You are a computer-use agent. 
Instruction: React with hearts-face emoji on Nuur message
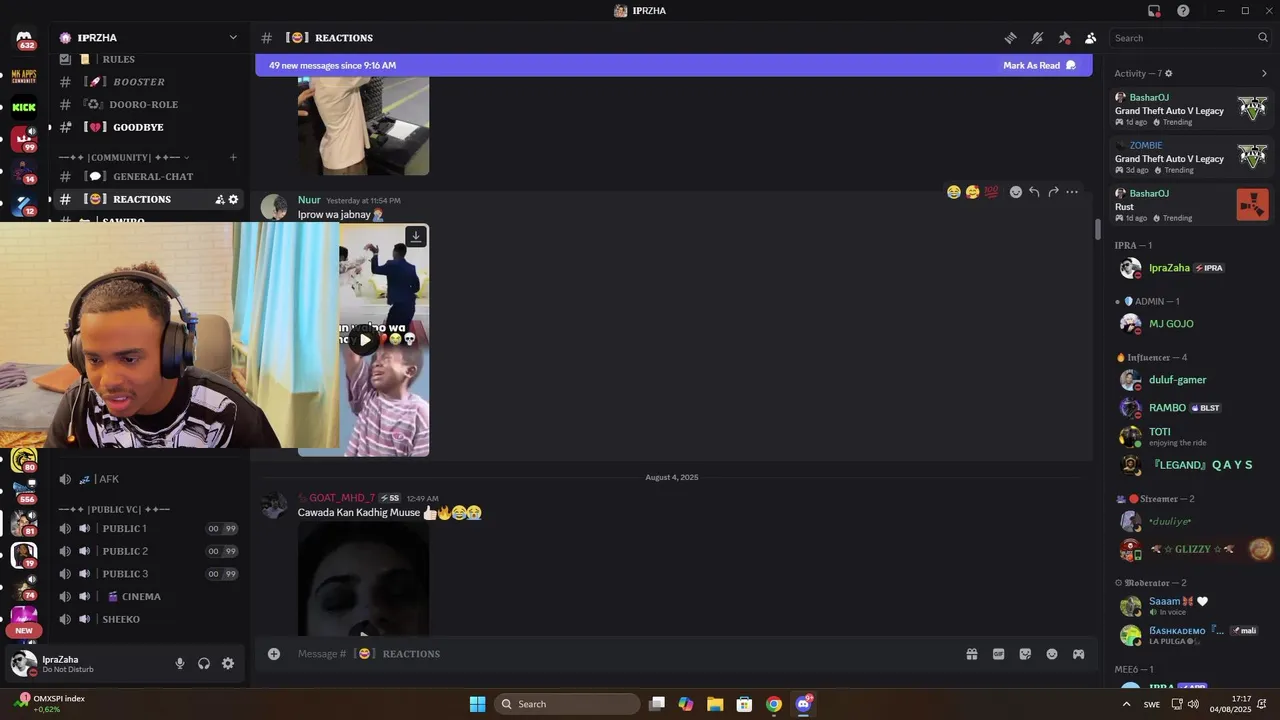coord(972,192)
